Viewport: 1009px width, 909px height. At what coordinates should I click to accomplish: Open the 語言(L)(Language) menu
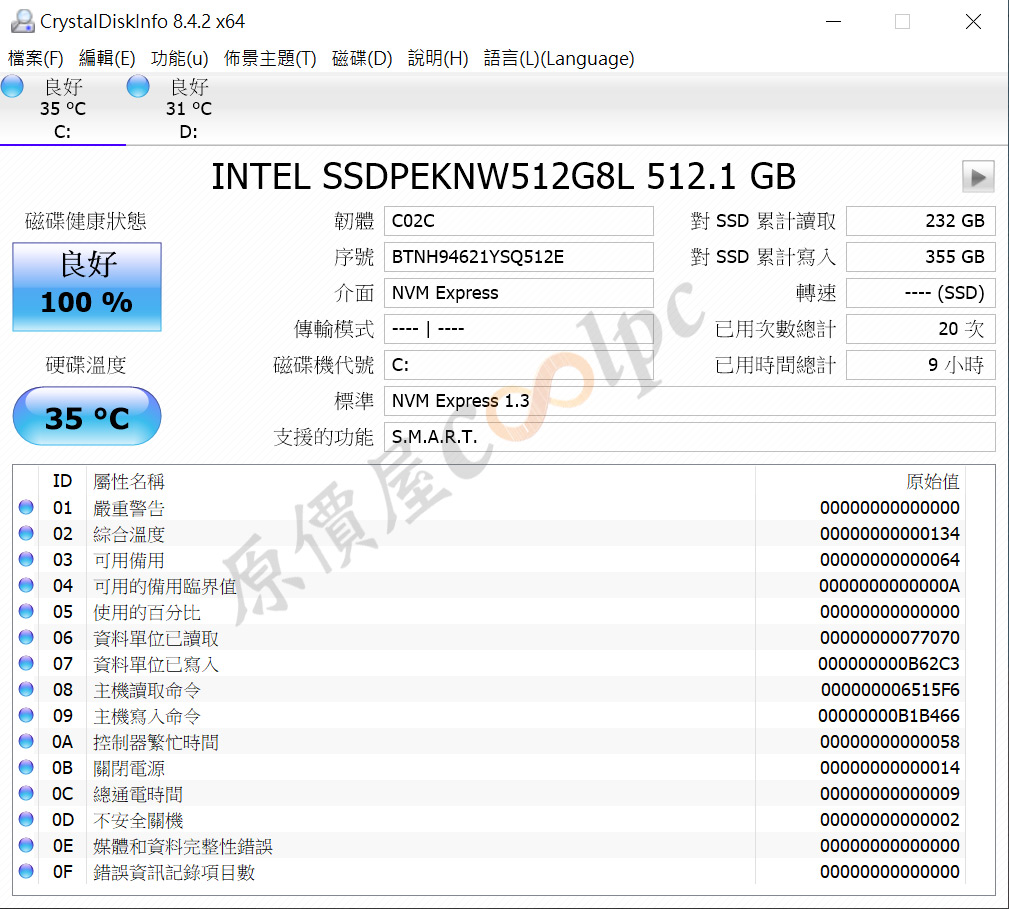[x=559, y=59]
